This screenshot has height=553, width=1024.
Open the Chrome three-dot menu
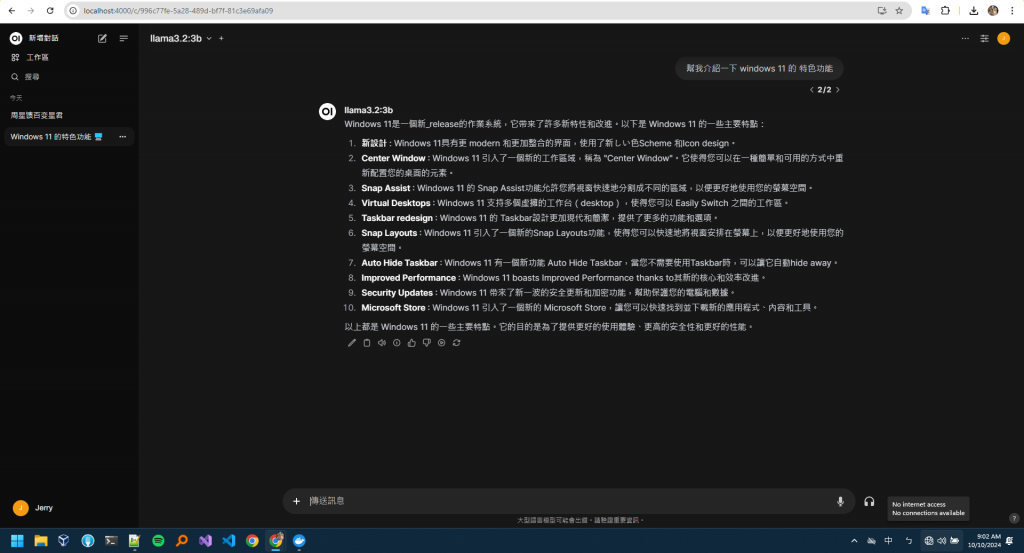click(x=1012, y=10)
